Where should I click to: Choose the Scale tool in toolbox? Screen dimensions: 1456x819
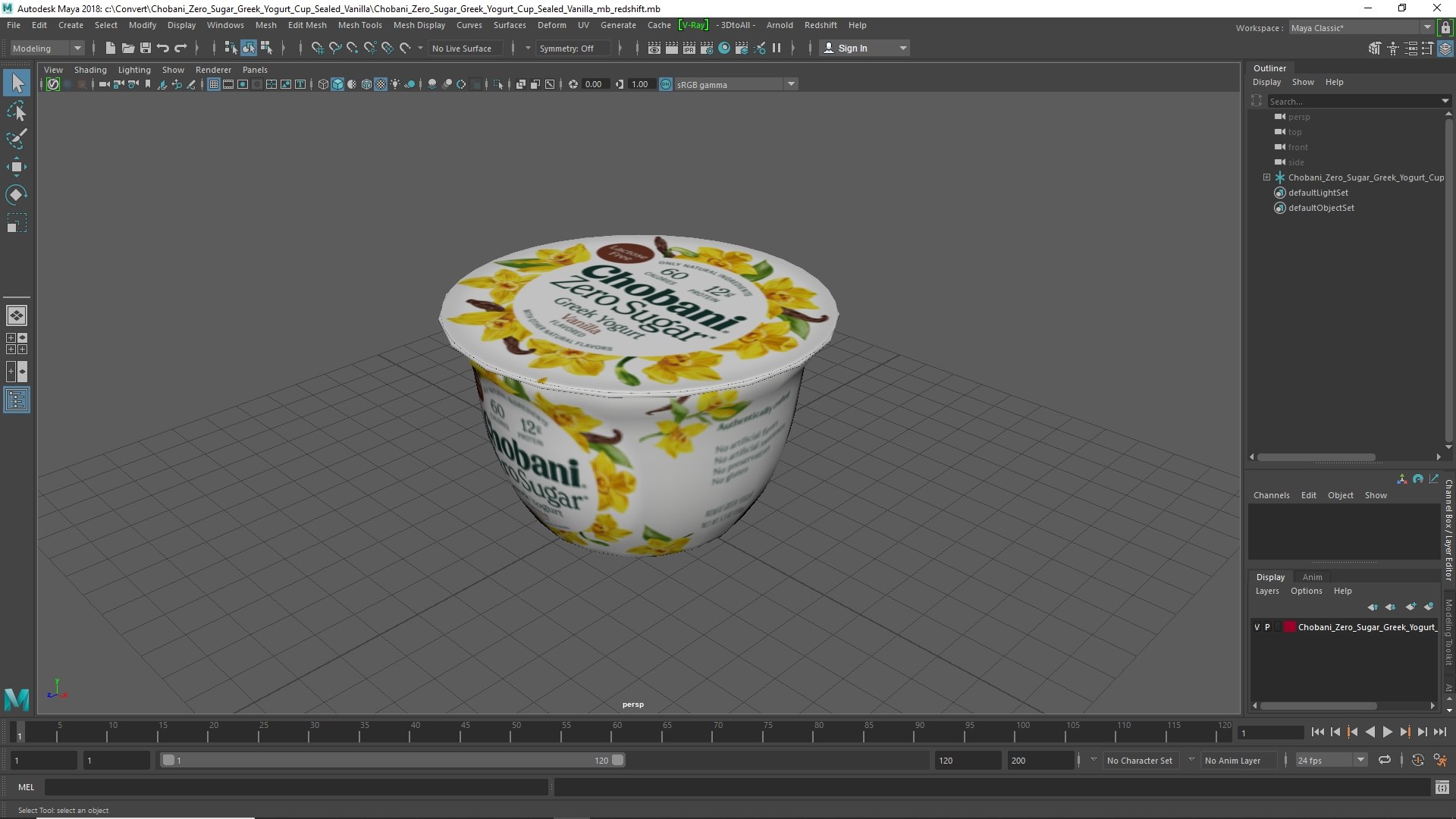tap(17, 223)
